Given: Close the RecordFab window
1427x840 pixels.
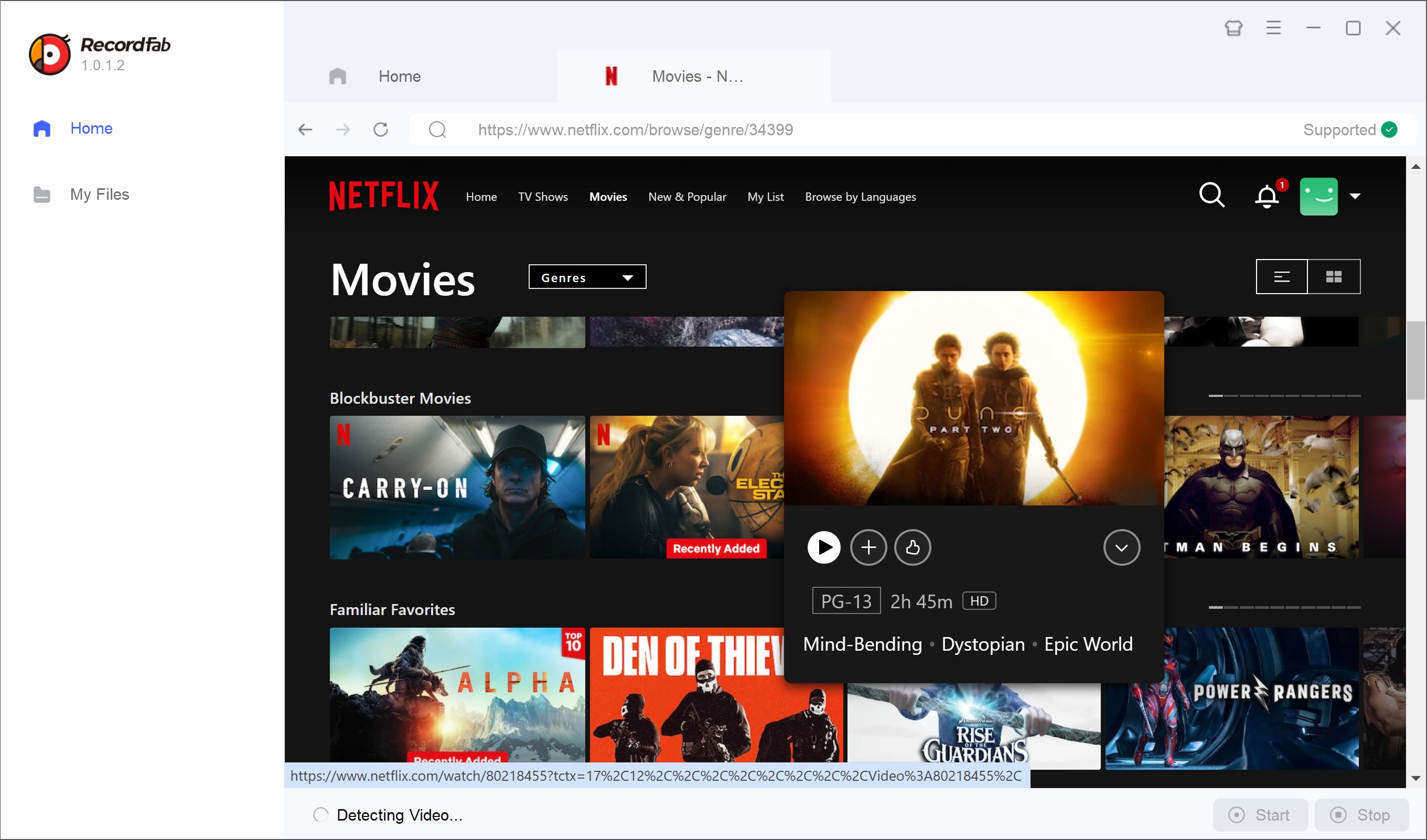Looking at the screenshot, I should click(x=1393, y=28).
